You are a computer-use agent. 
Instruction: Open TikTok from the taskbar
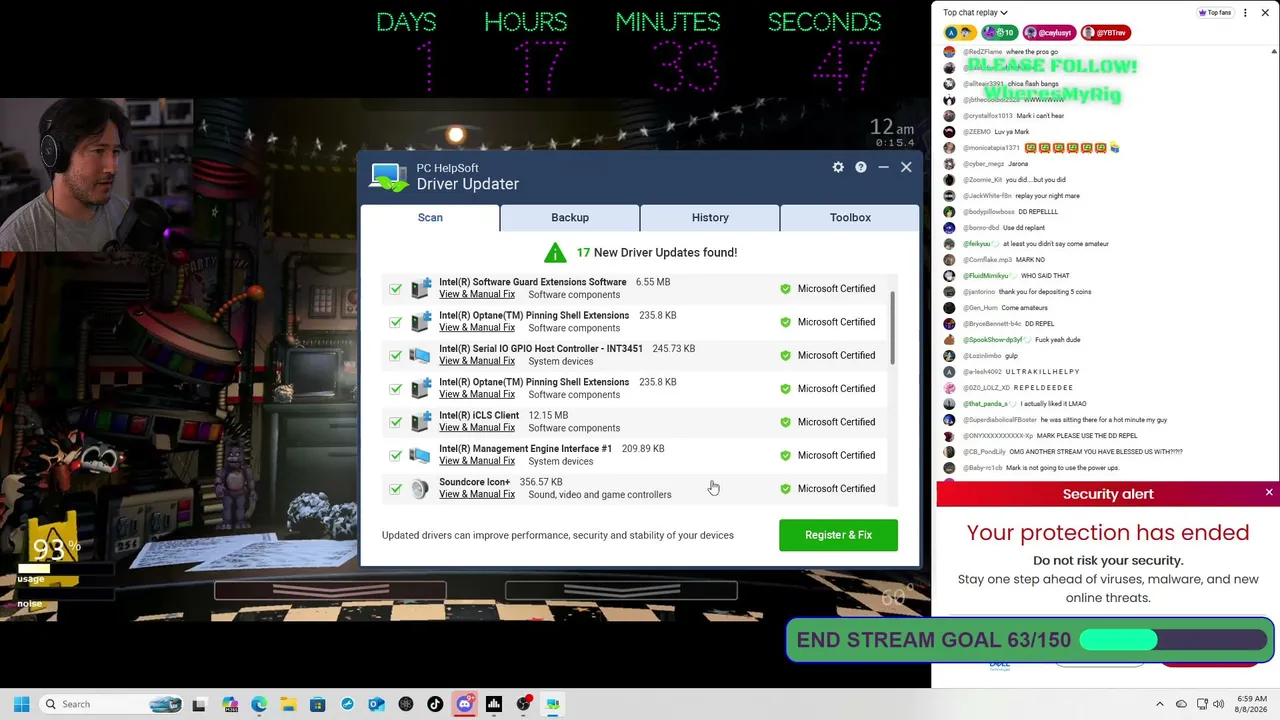coord(435,704)
